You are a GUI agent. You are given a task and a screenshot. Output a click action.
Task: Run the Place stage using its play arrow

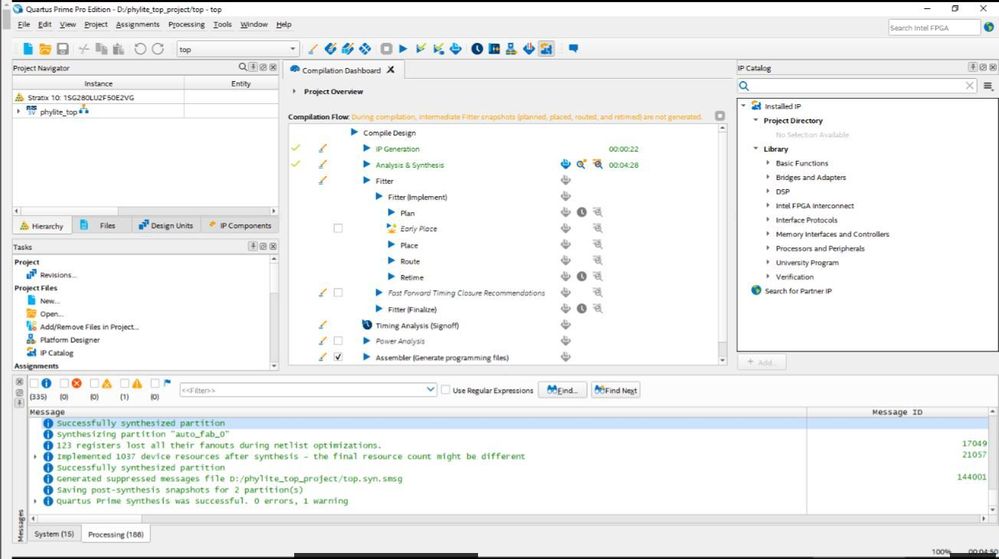click(x=391, y=245)
